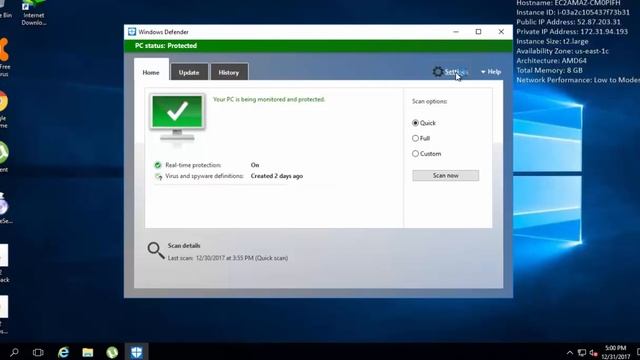Open File Explorer from taskbar
Screen dimensions: 640x360
[x=88, y=352]
